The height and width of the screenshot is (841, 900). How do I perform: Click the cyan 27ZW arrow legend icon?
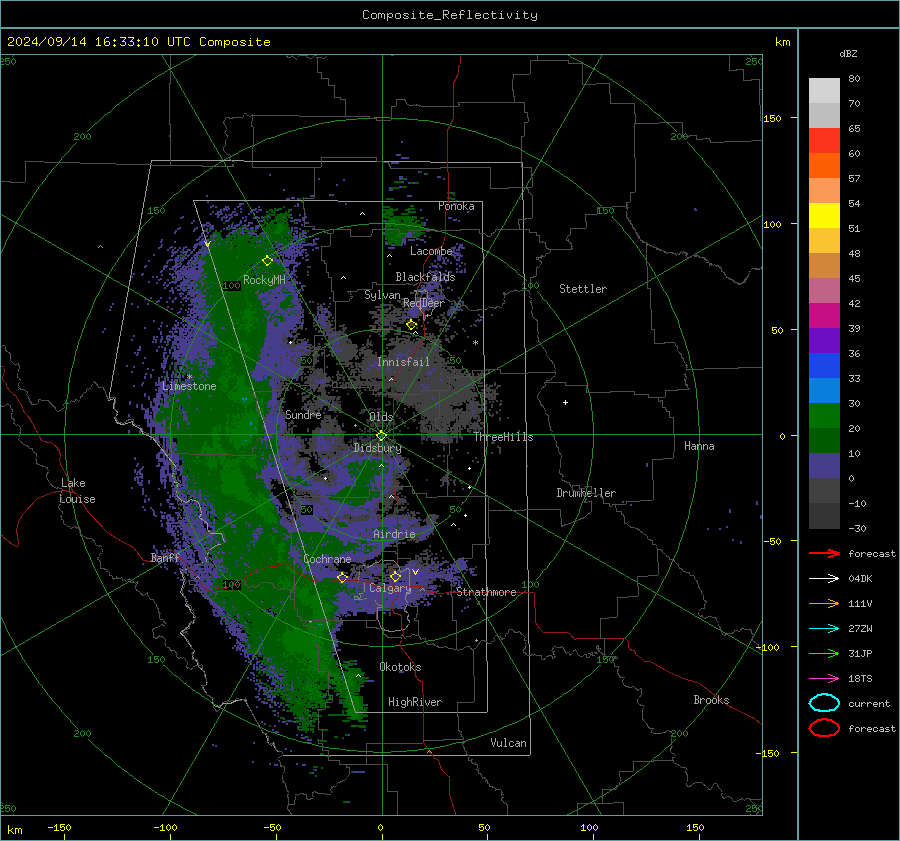pos(824,629)
